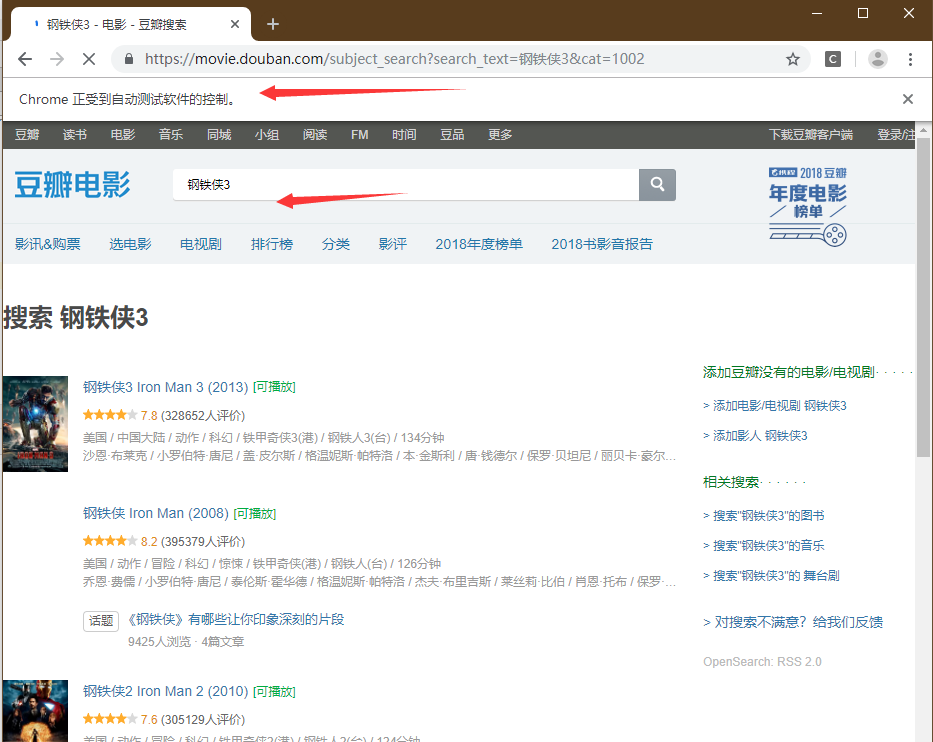Image resolution: width=933 pixels, height=742 pixels.
Task: Stop page loading with the X button
Action: click(x=89, y=59)
